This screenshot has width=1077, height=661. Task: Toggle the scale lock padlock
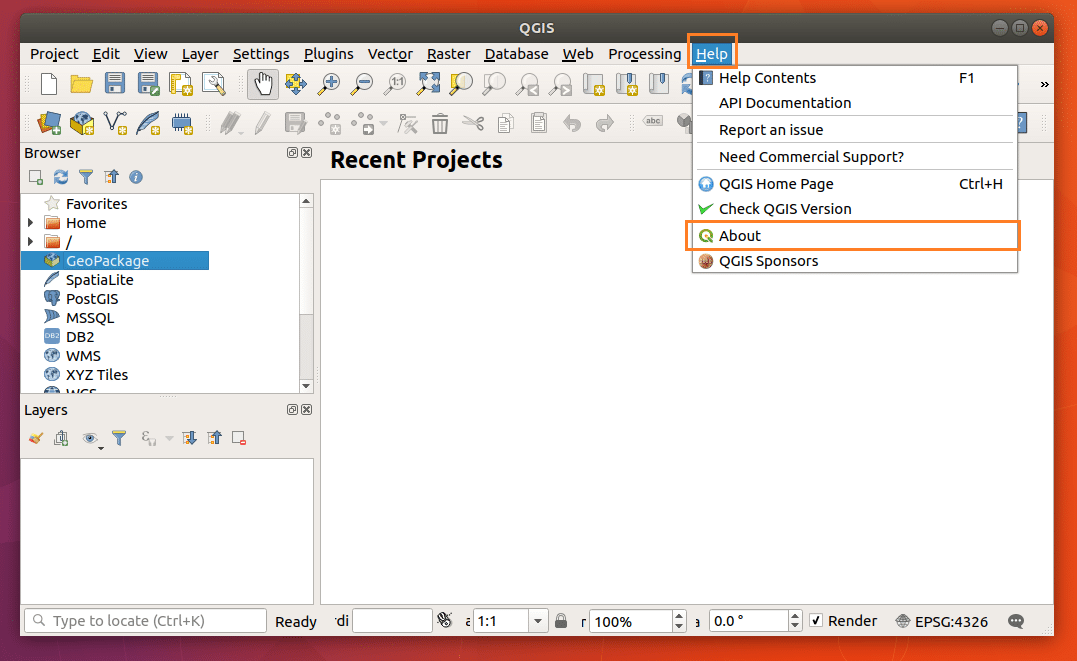click(x=561, y=621)
